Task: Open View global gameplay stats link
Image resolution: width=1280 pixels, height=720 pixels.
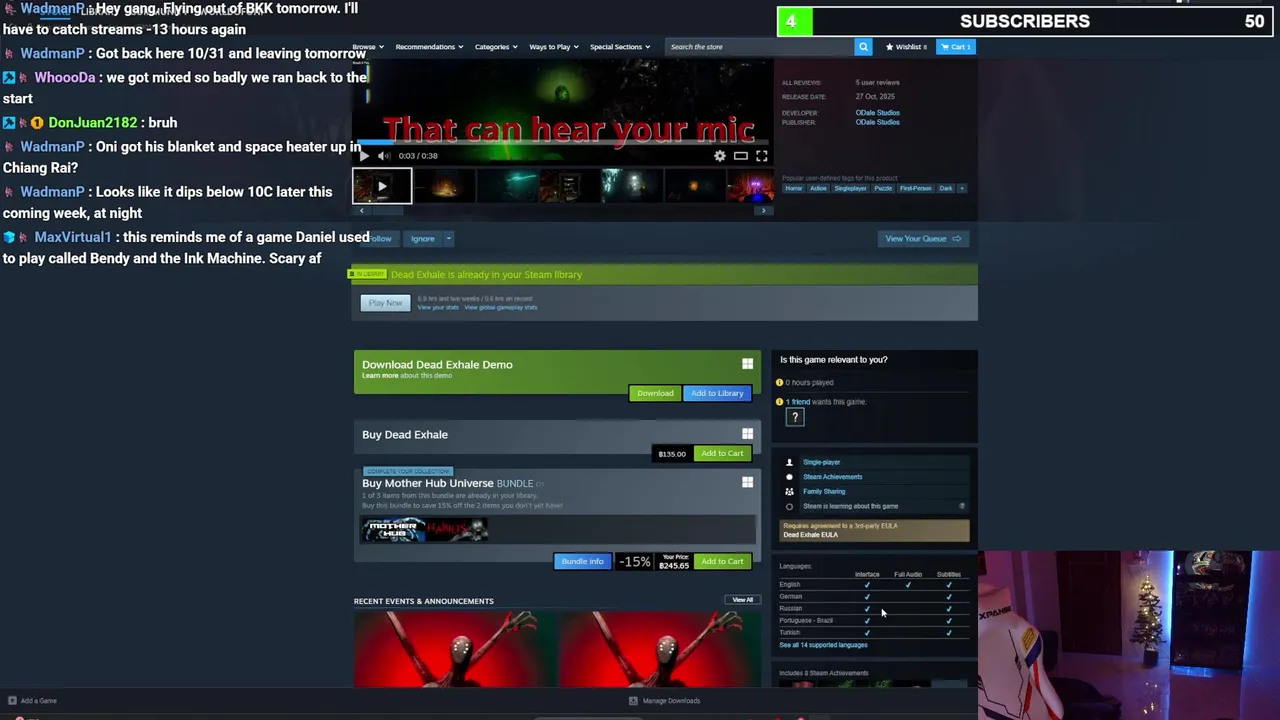Action: [x=501, y=308]
